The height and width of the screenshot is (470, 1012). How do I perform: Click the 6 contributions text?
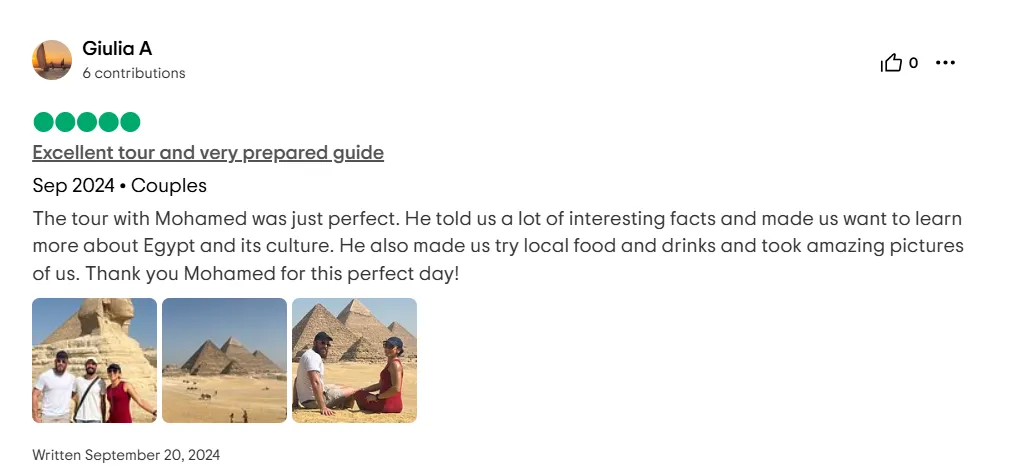point(134,73)
